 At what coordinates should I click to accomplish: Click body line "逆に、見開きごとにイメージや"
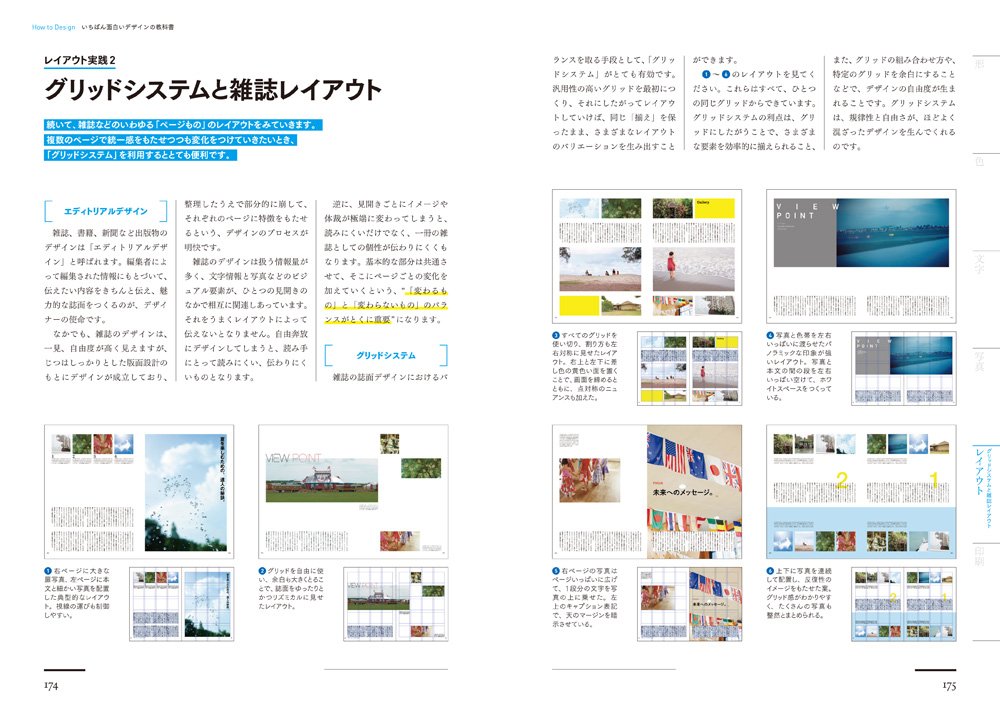point(390,204)
